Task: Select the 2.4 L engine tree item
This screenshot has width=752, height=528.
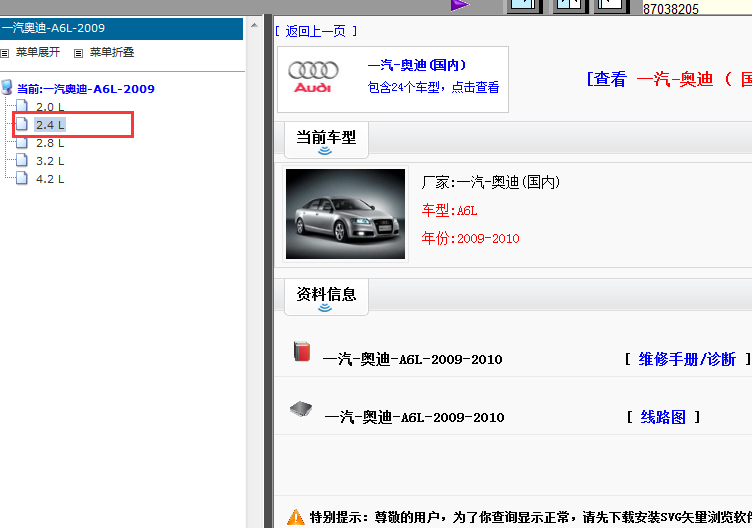Action: [x=50, y=125]
